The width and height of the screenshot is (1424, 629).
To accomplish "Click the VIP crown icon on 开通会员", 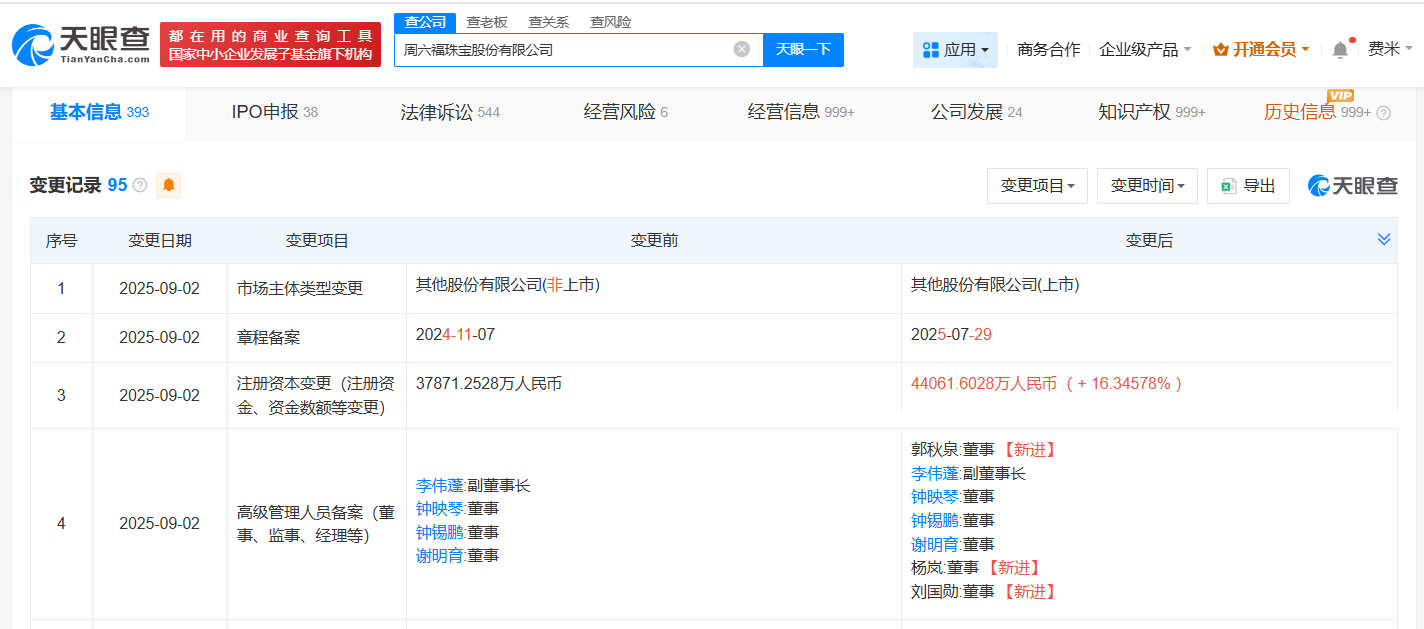I will point(1220,49).
